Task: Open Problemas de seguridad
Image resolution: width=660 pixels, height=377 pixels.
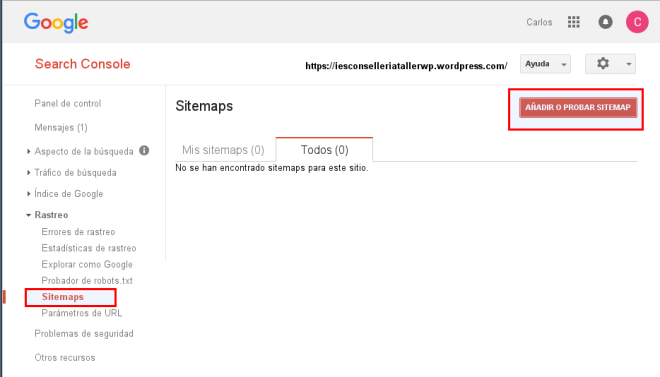Action: pos(84,334)
